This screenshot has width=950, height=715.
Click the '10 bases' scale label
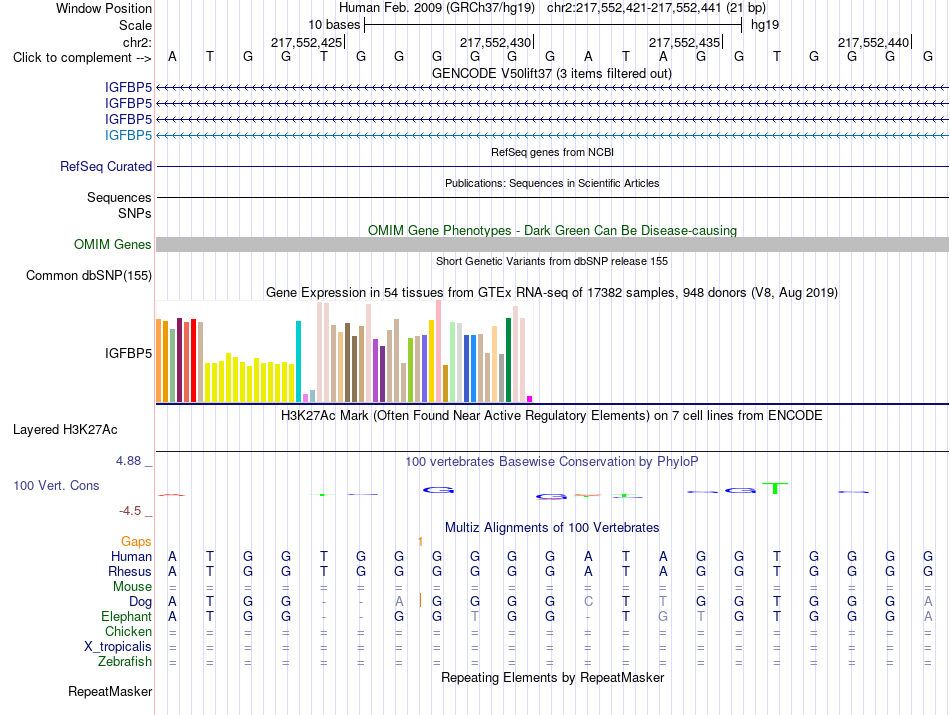[x=334, y=25]
